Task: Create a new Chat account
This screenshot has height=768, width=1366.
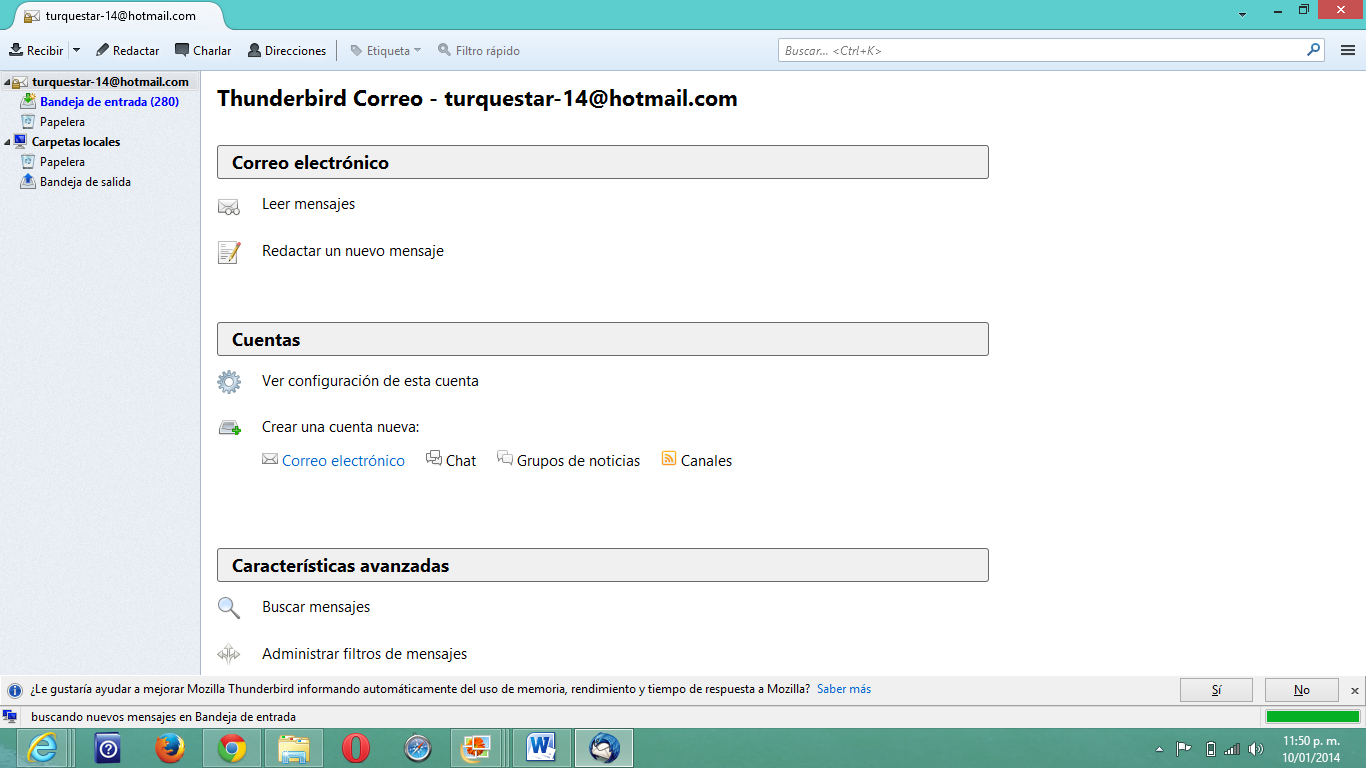Action: pyautogui.click(x=461, y=461)
